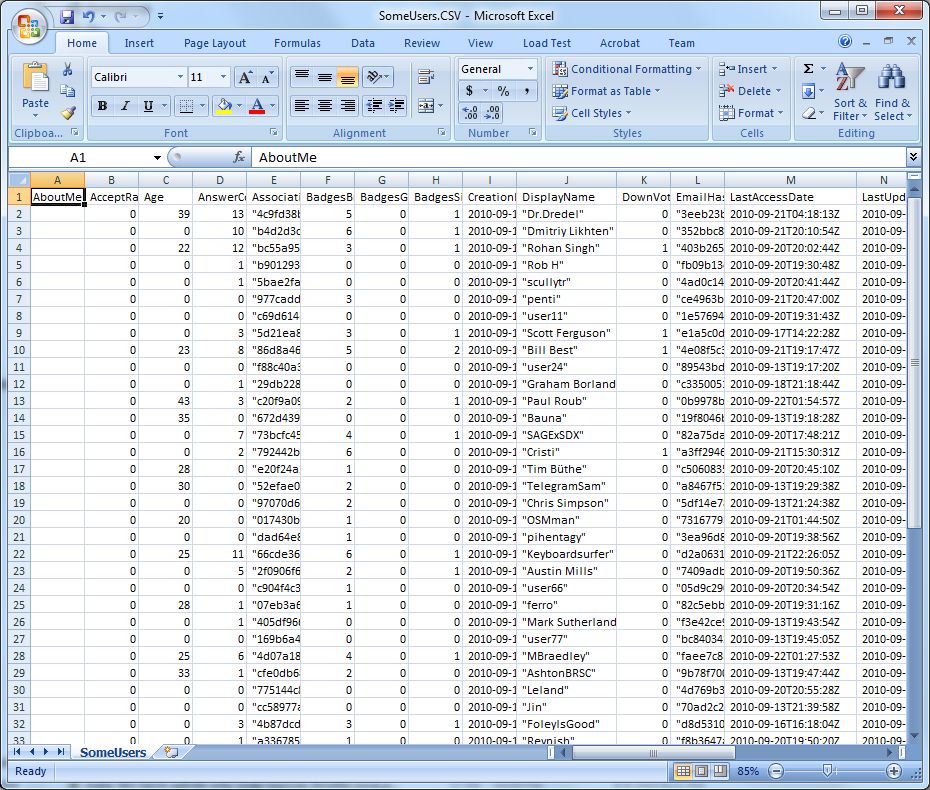Select column M header
Screen dimensions: 930x790
pos(790,180)
